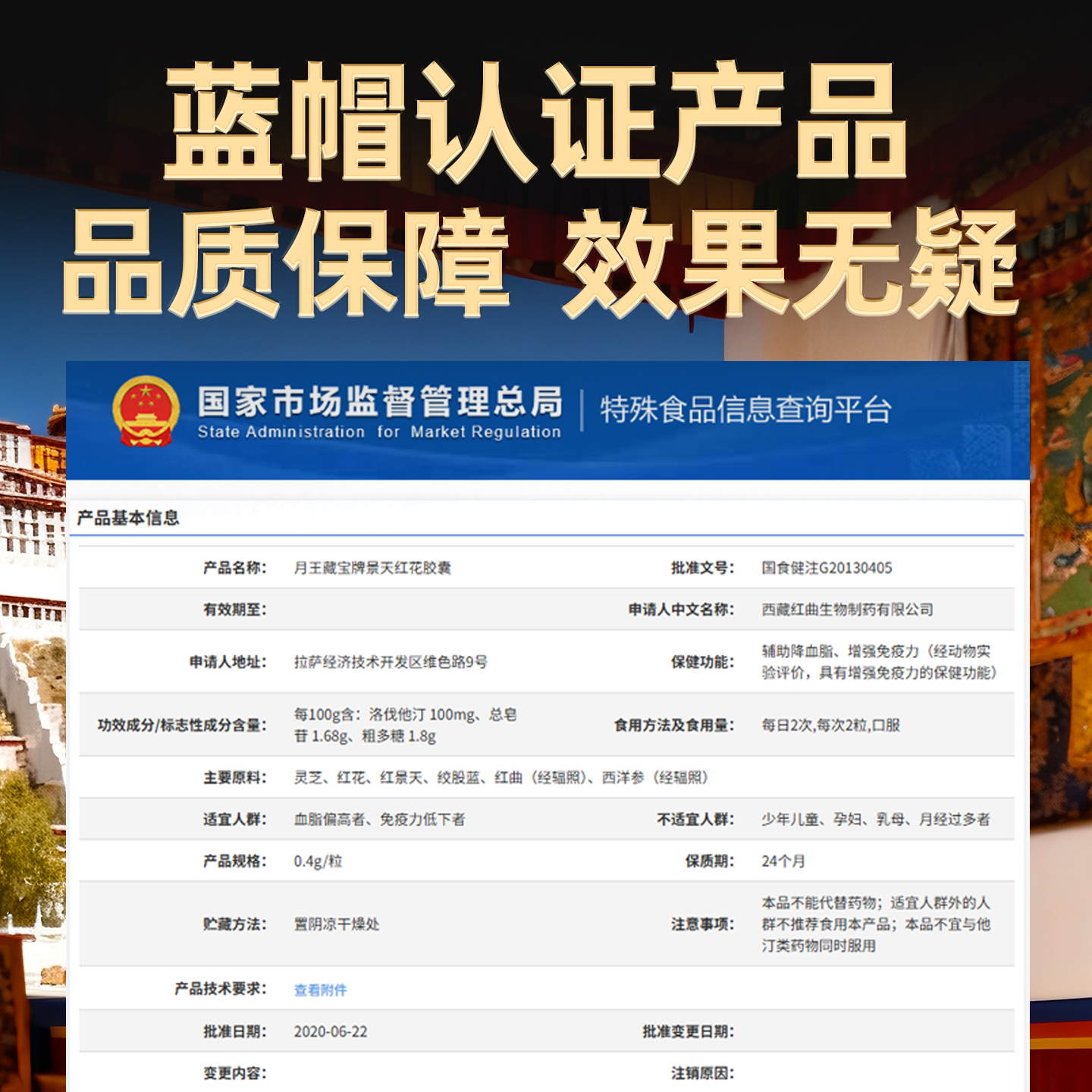Click the 食用方法及食用量 label
Viewport: 1092px width, 1092px height.
click(x=674, y=725)
